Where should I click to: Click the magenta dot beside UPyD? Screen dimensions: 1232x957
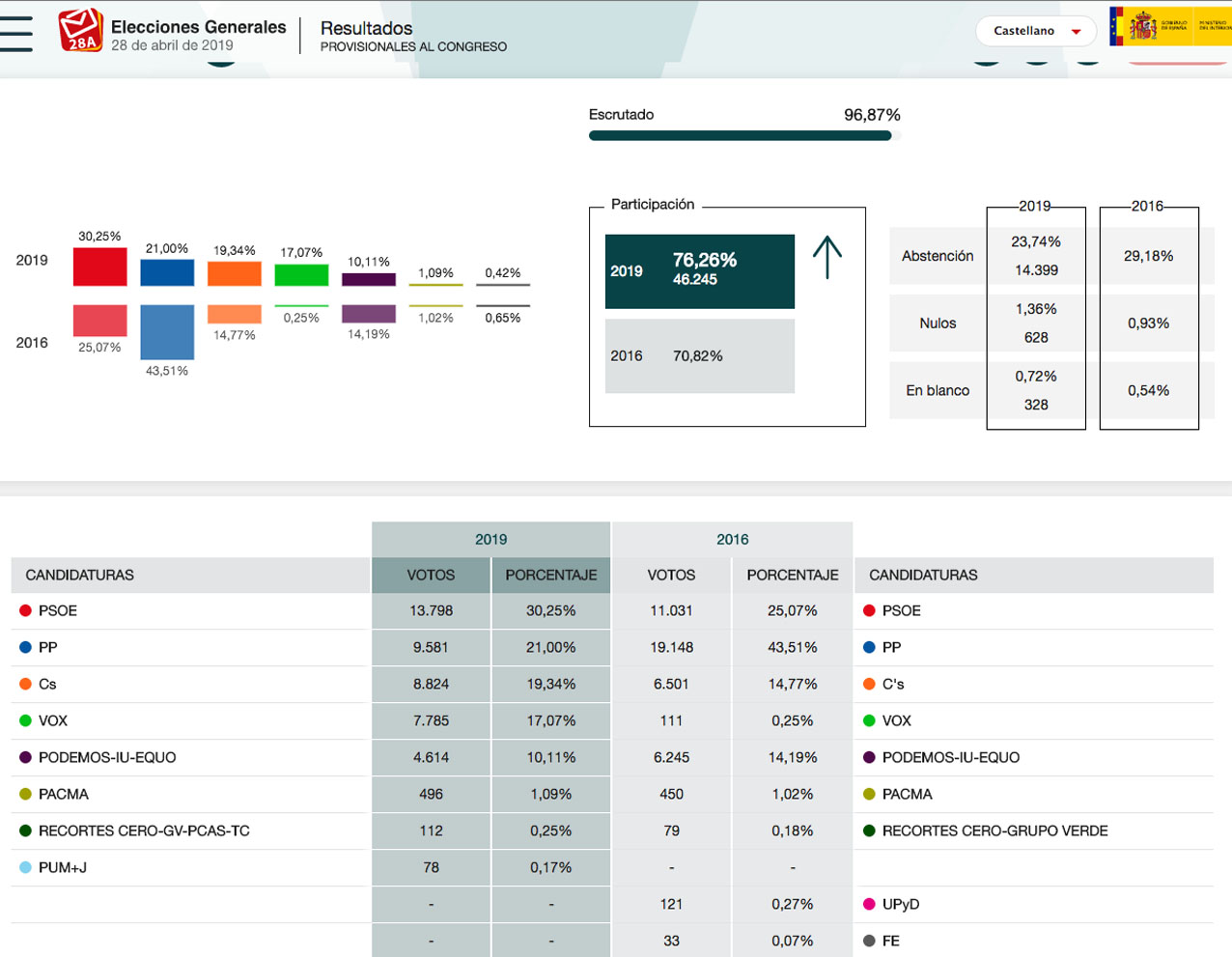(x=869, y=904)
